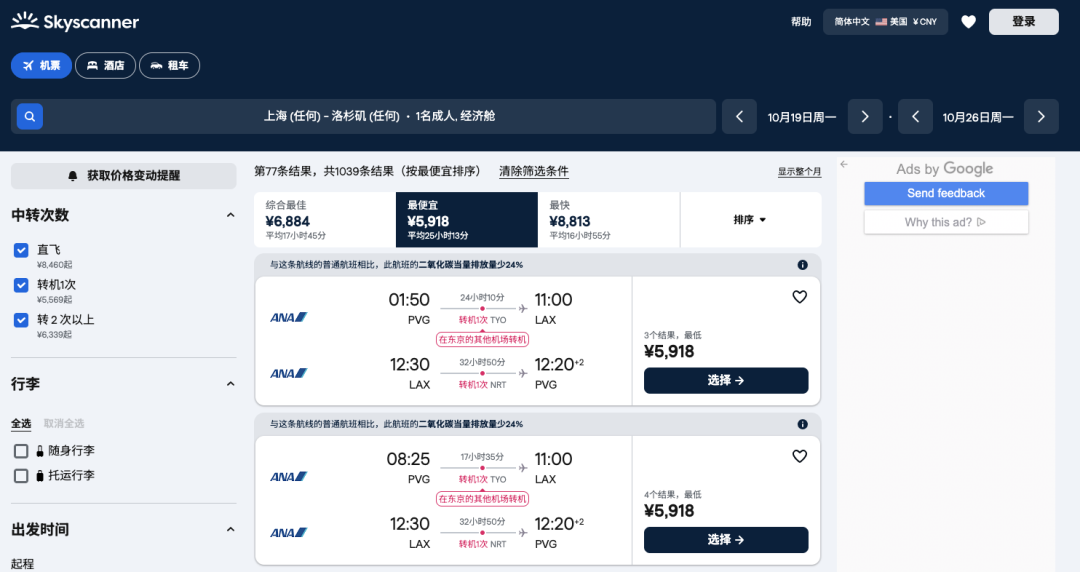Move return date one day later
Image resolution: width=1080 pixels, height=572 pixels.
[1041, 117]
